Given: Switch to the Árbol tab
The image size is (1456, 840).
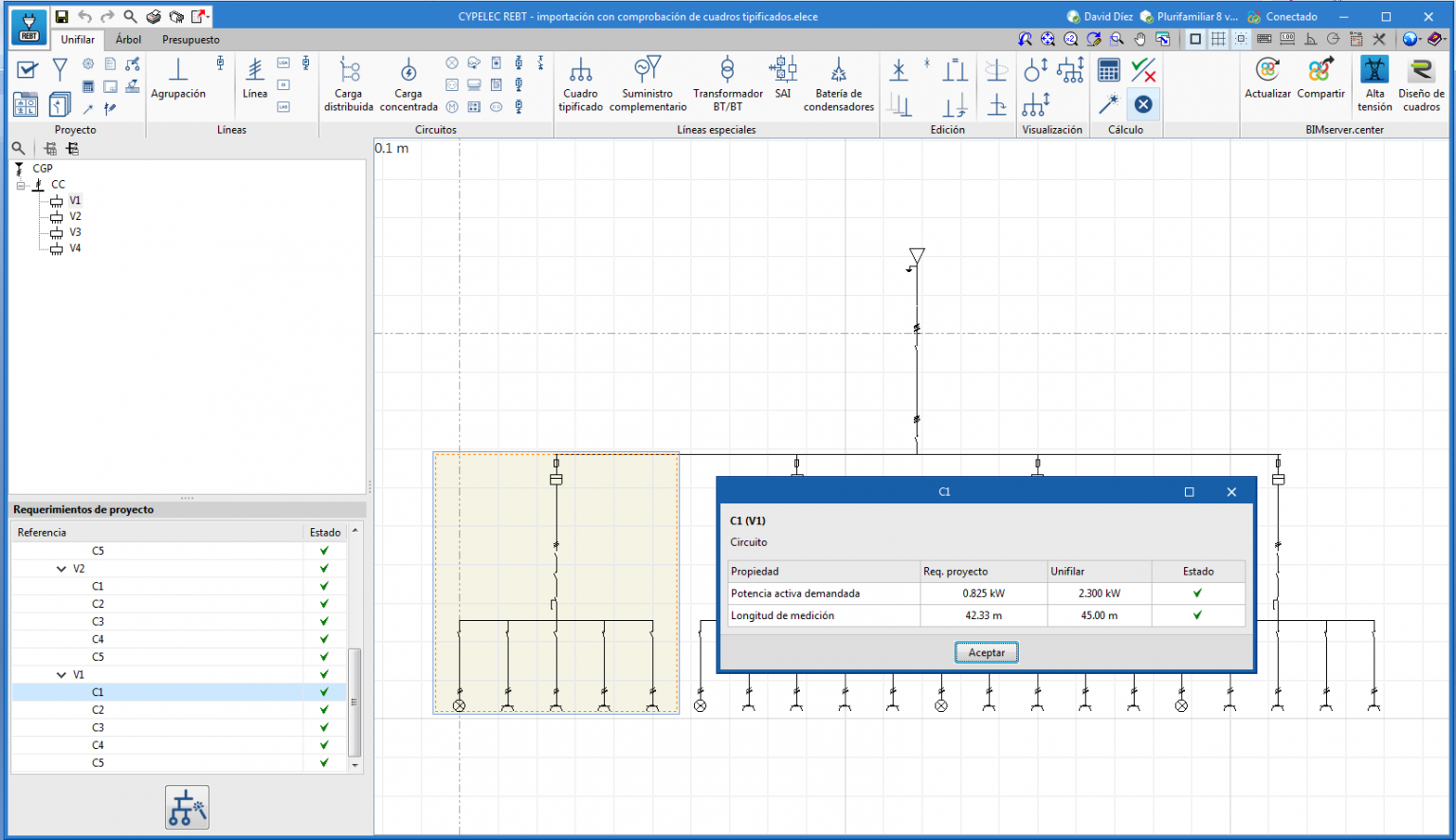Looking at the screenshot, I should click(x=128, y=40).
